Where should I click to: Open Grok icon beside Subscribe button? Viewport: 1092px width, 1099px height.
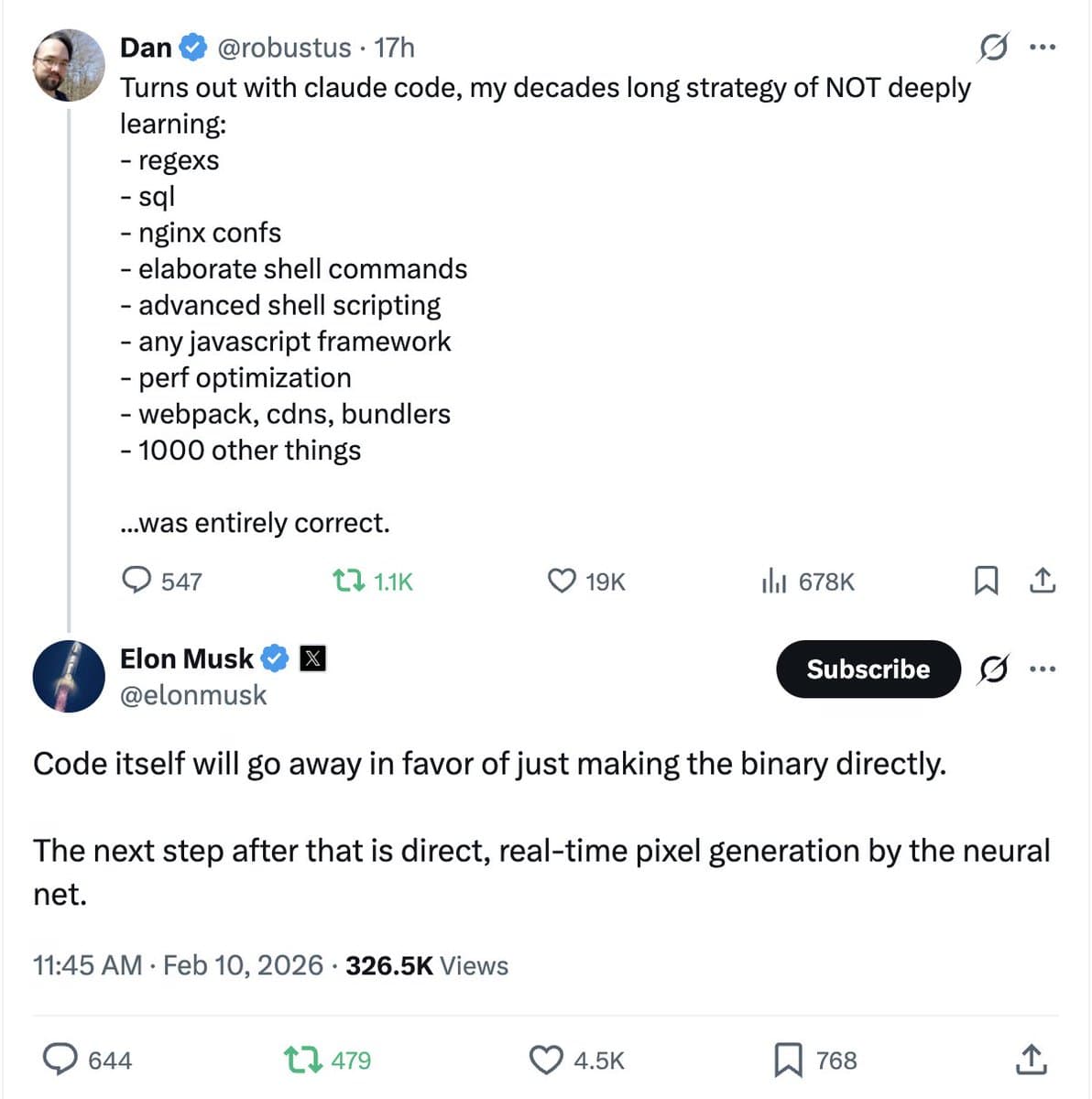[993, 669]
